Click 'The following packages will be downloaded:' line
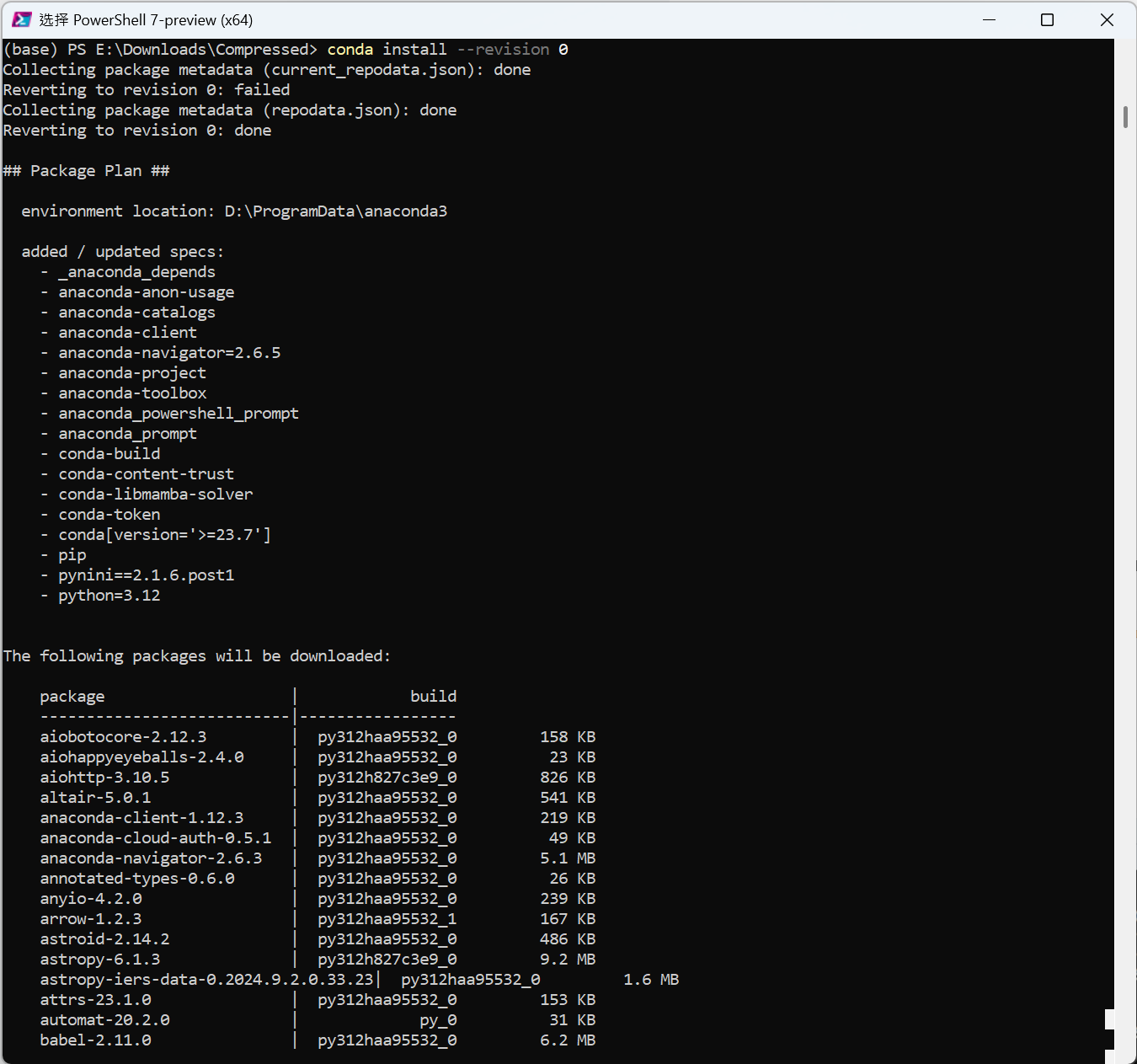The image size is (1137, 1064). coord(197,656)
